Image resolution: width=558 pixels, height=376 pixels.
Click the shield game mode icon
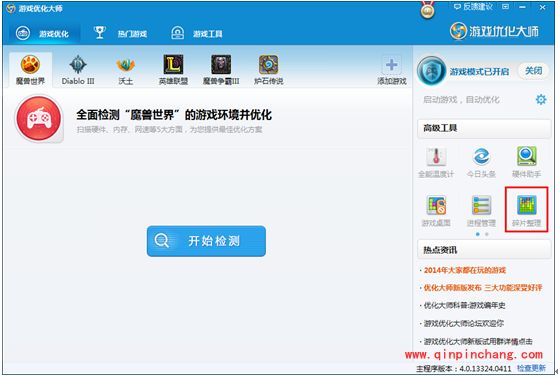click(431, 71)
